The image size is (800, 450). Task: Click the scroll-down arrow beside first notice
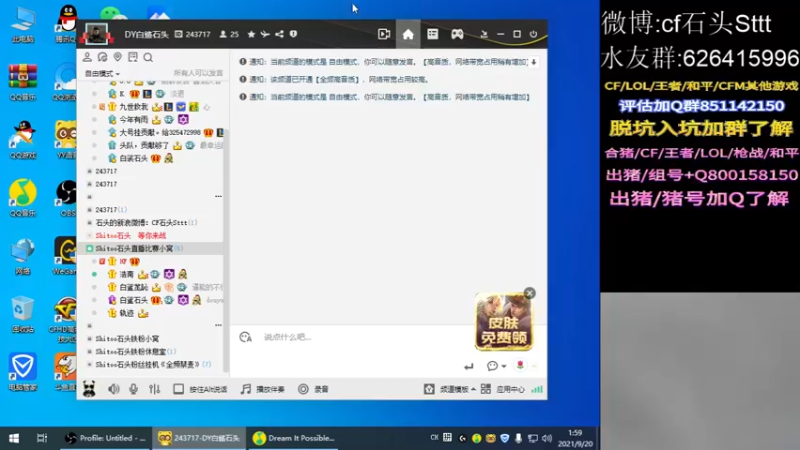[x=534, y=62]
